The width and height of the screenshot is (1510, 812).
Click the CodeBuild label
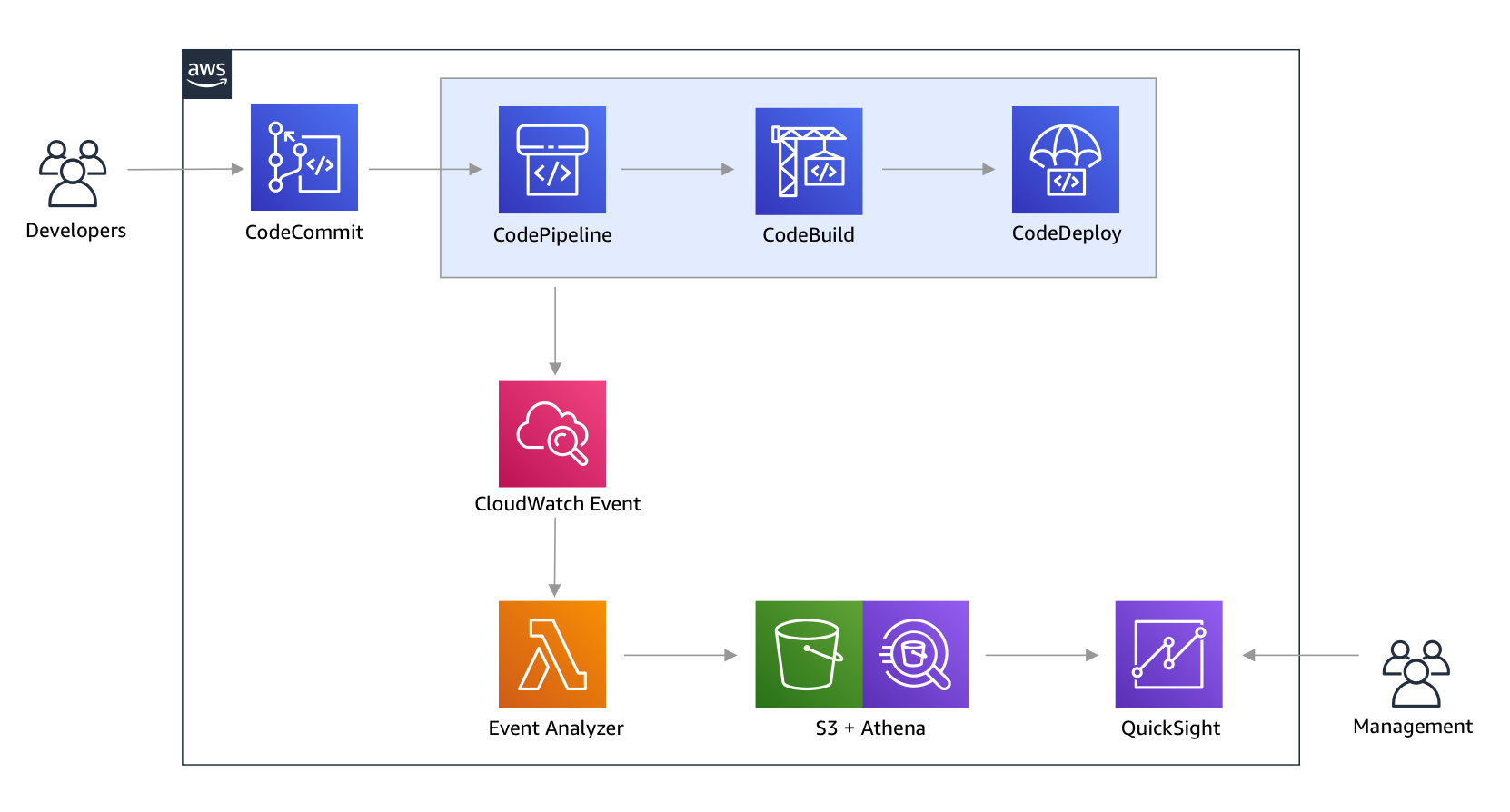point(809,235)
